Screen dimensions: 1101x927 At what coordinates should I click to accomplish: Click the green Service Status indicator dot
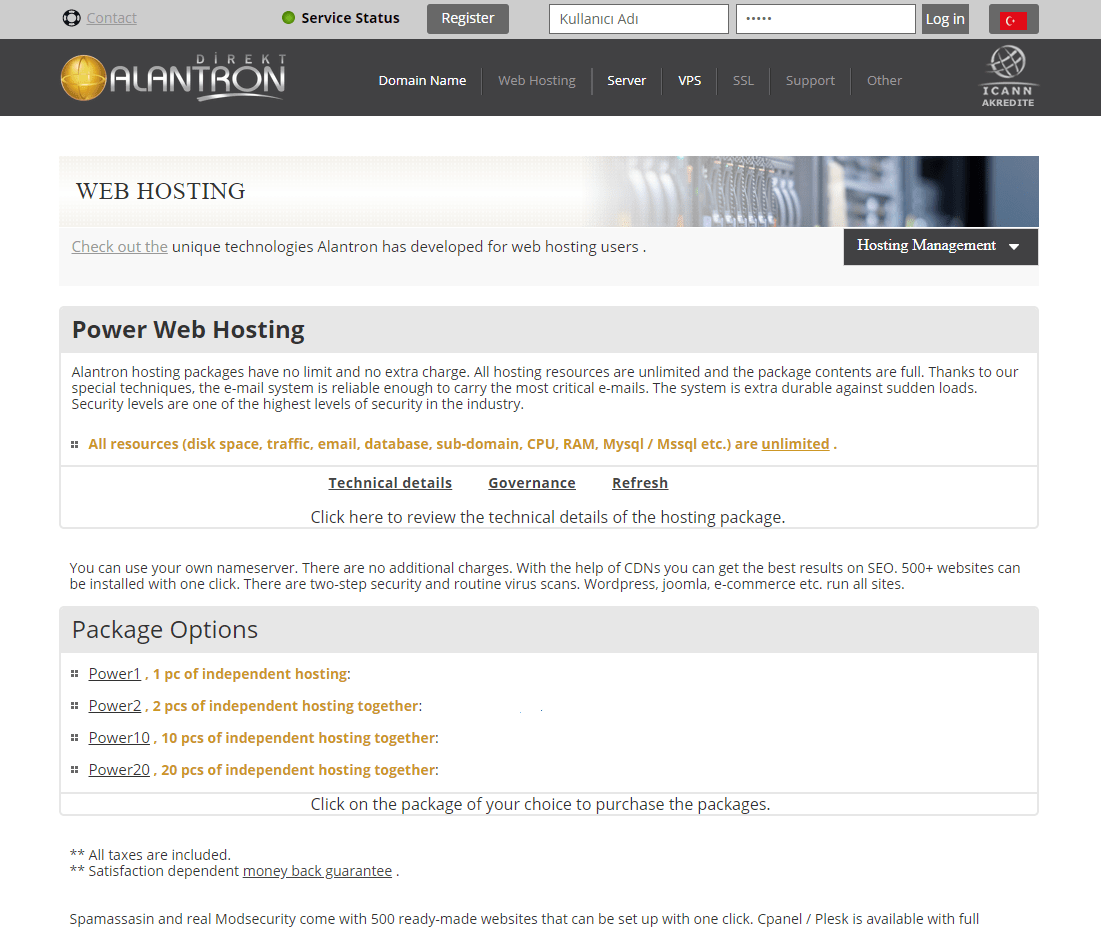pos(288,18)
